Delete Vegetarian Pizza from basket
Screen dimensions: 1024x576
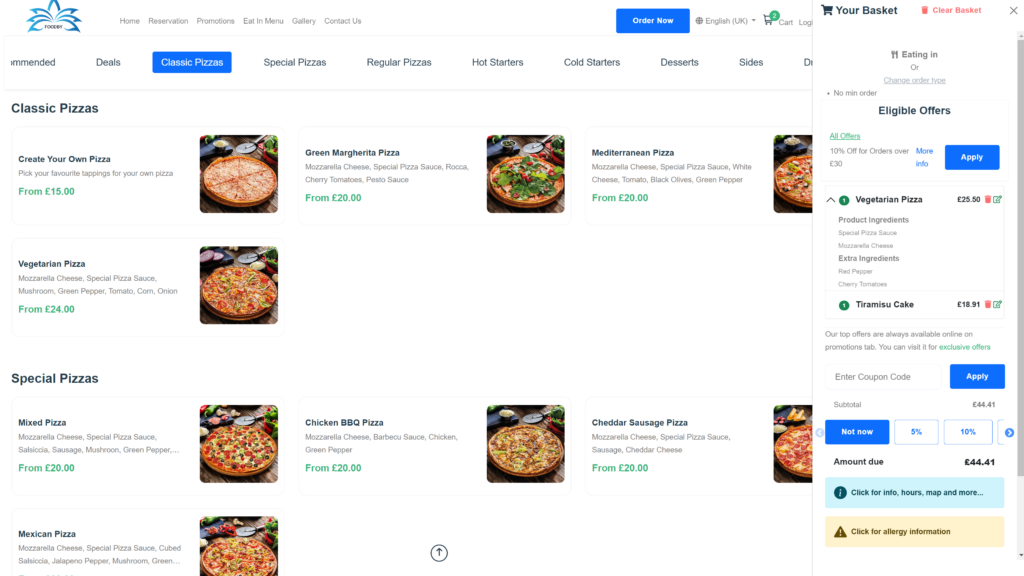[988, 200]
